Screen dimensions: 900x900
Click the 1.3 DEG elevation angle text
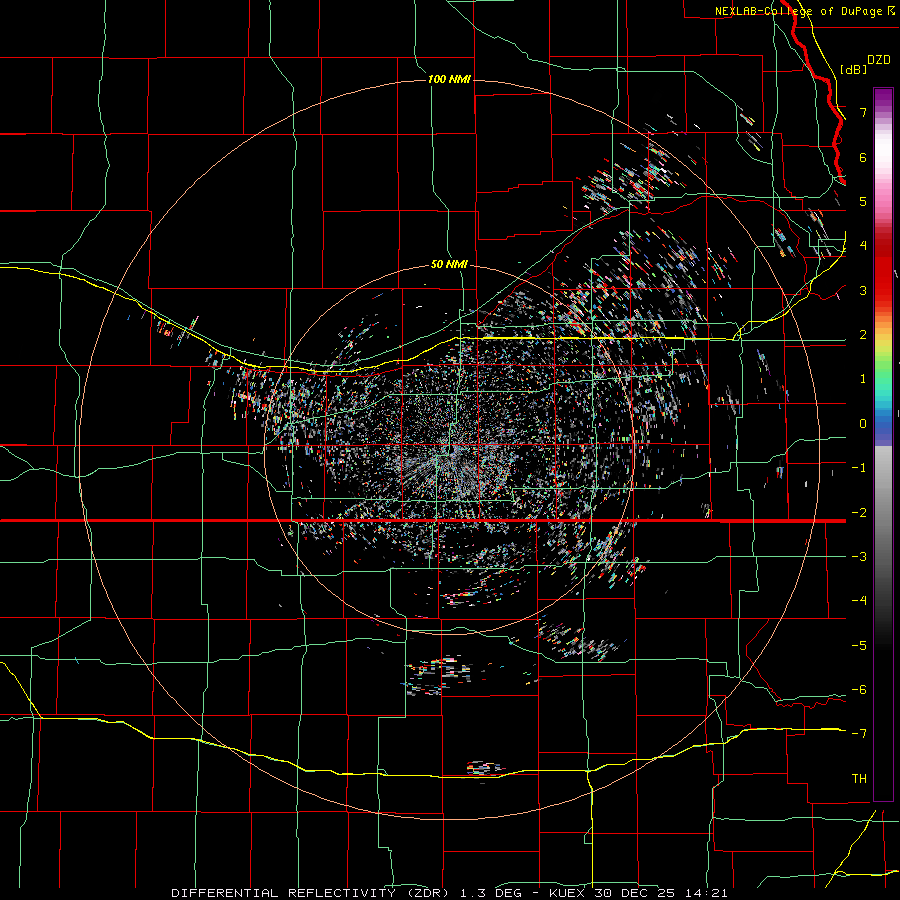[491, 893]
